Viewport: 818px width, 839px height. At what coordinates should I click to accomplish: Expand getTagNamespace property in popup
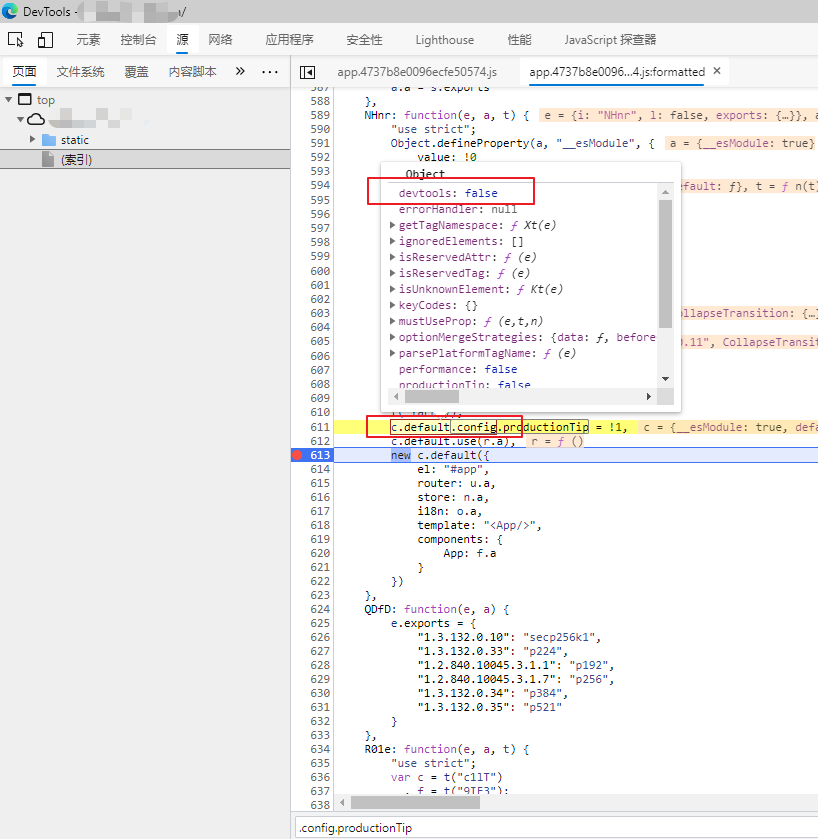(392, 225)
